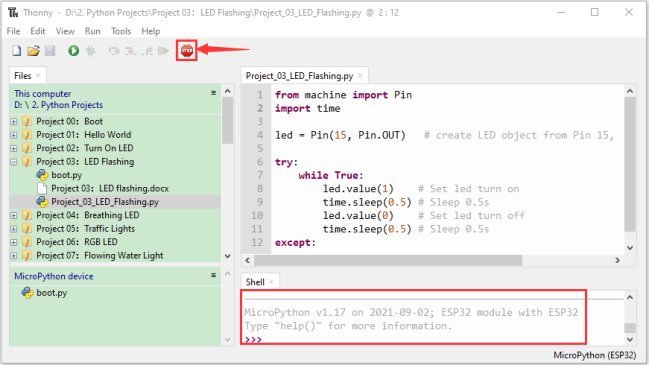The image size is (649, 366).
Task: Expand Project 06: RGB LED folder
Action: [x=14, y=242]
